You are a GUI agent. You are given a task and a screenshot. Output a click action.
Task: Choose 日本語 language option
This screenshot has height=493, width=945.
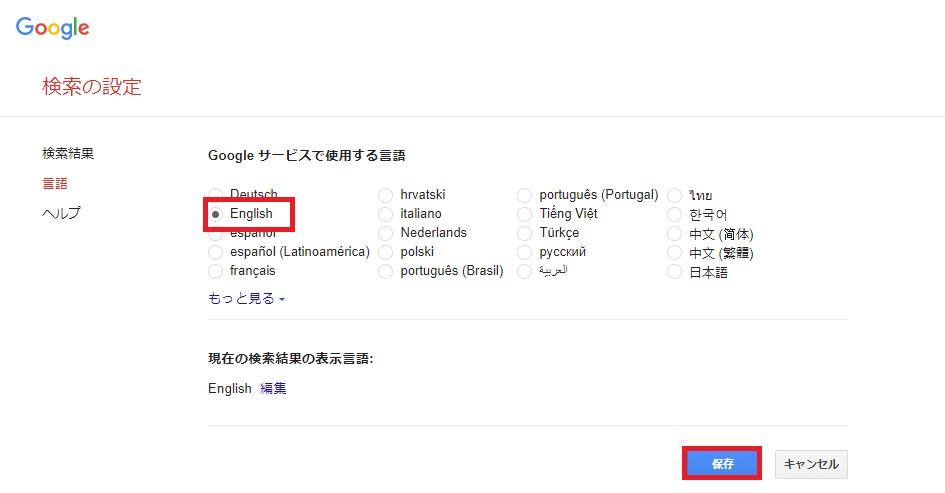(675, 272)
